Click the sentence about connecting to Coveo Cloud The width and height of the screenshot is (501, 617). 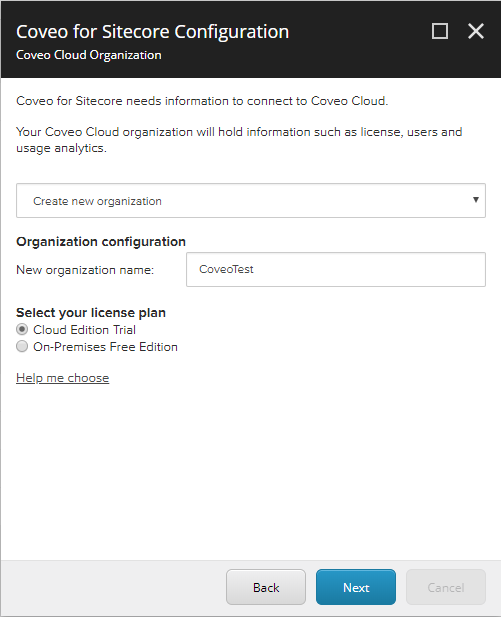pyautogui.click(x=202, y=101)
